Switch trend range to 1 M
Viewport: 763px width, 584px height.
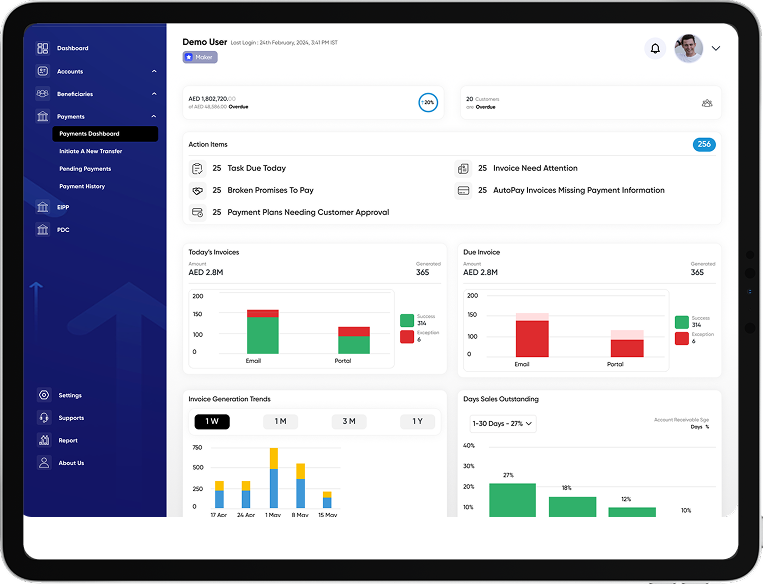coord(280,422)
